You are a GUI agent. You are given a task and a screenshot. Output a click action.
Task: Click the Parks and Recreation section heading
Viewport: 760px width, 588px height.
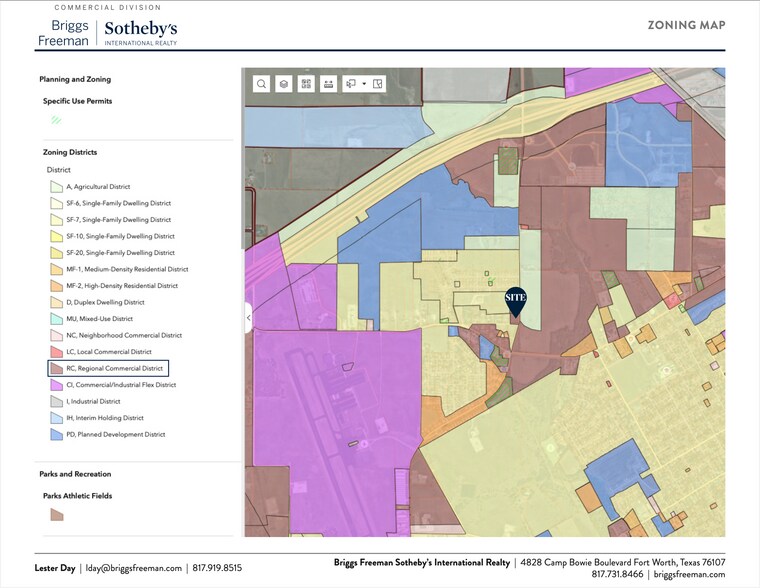pyautogui.click(x=75, y=474)
